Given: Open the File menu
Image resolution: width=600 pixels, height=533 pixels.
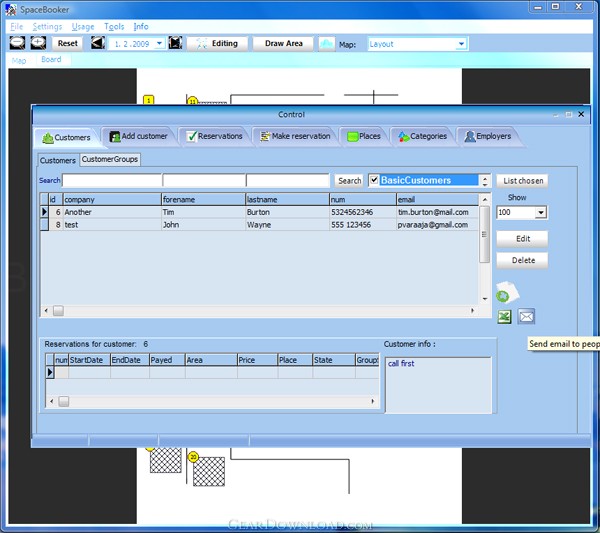Looking at the screenshot, I should click(x=16, y=26).
